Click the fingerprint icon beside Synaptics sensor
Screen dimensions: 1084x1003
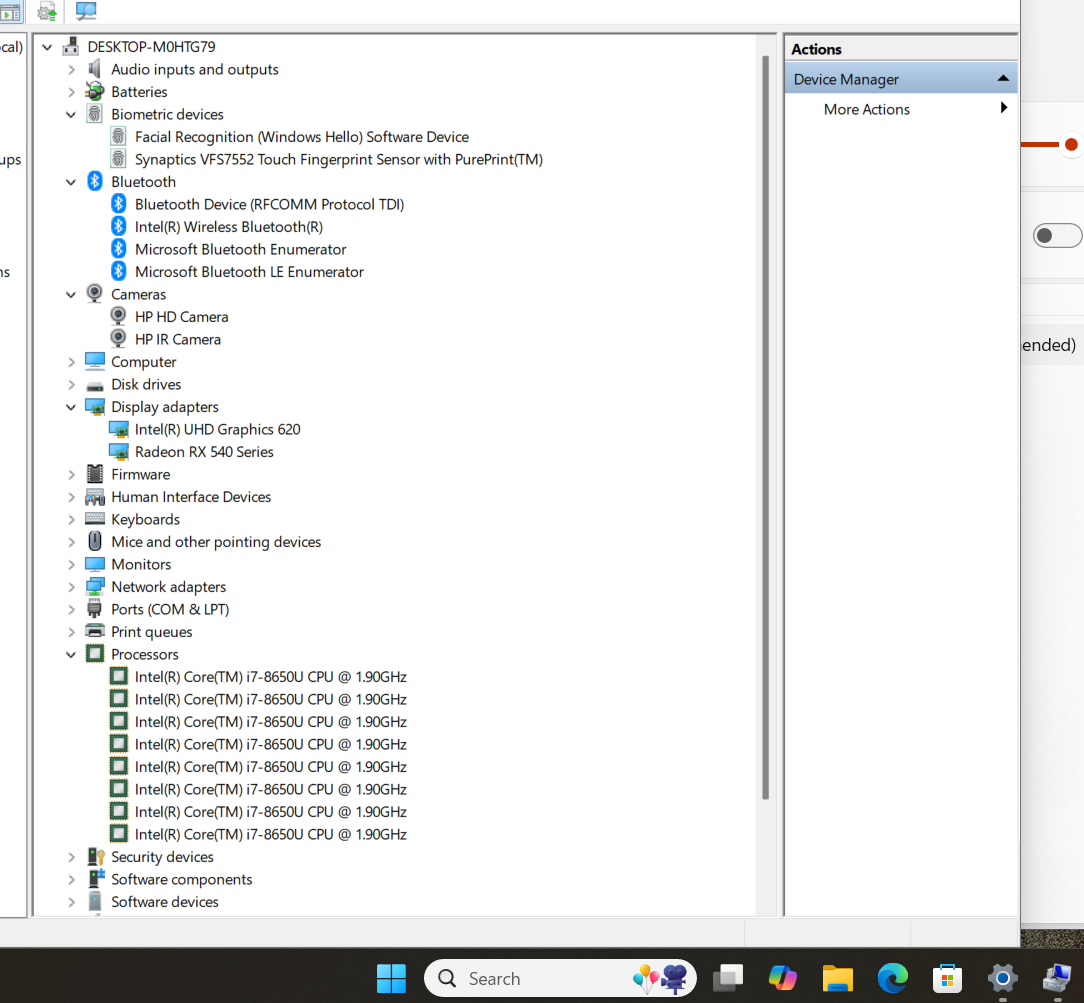point(118,159)
